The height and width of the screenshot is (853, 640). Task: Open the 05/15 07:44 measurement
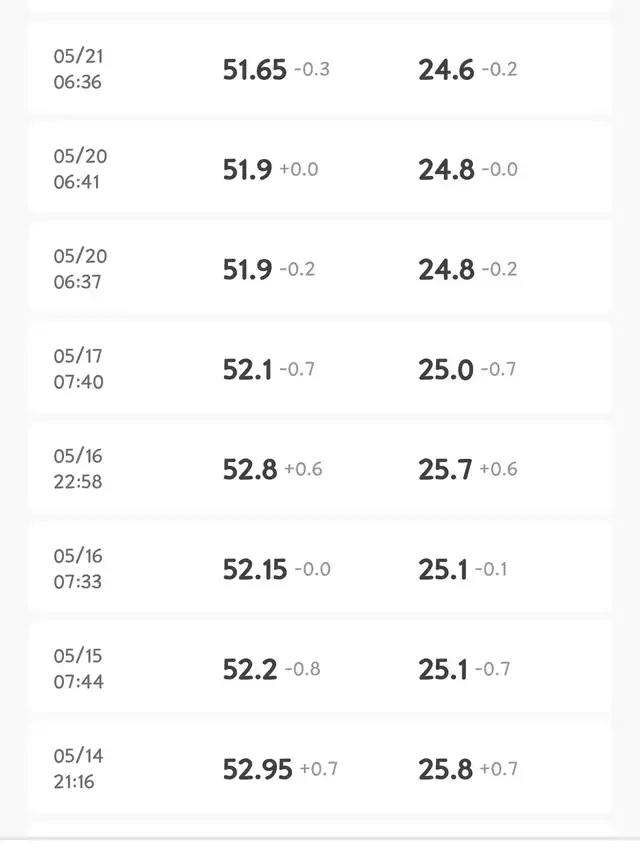click(320, 669)
